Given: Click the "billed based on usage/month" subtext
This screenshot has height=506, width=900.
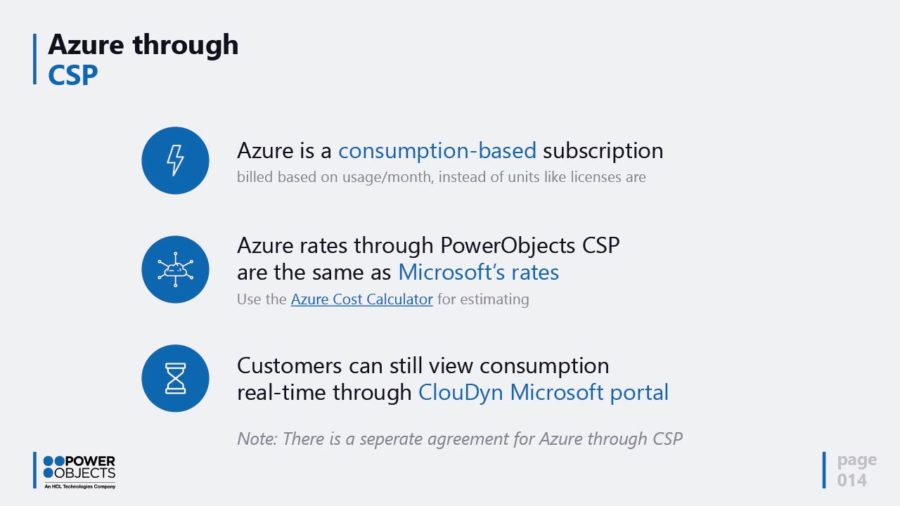Looking at the screenshot, I should pyautogui.click(x=441, y=178).
